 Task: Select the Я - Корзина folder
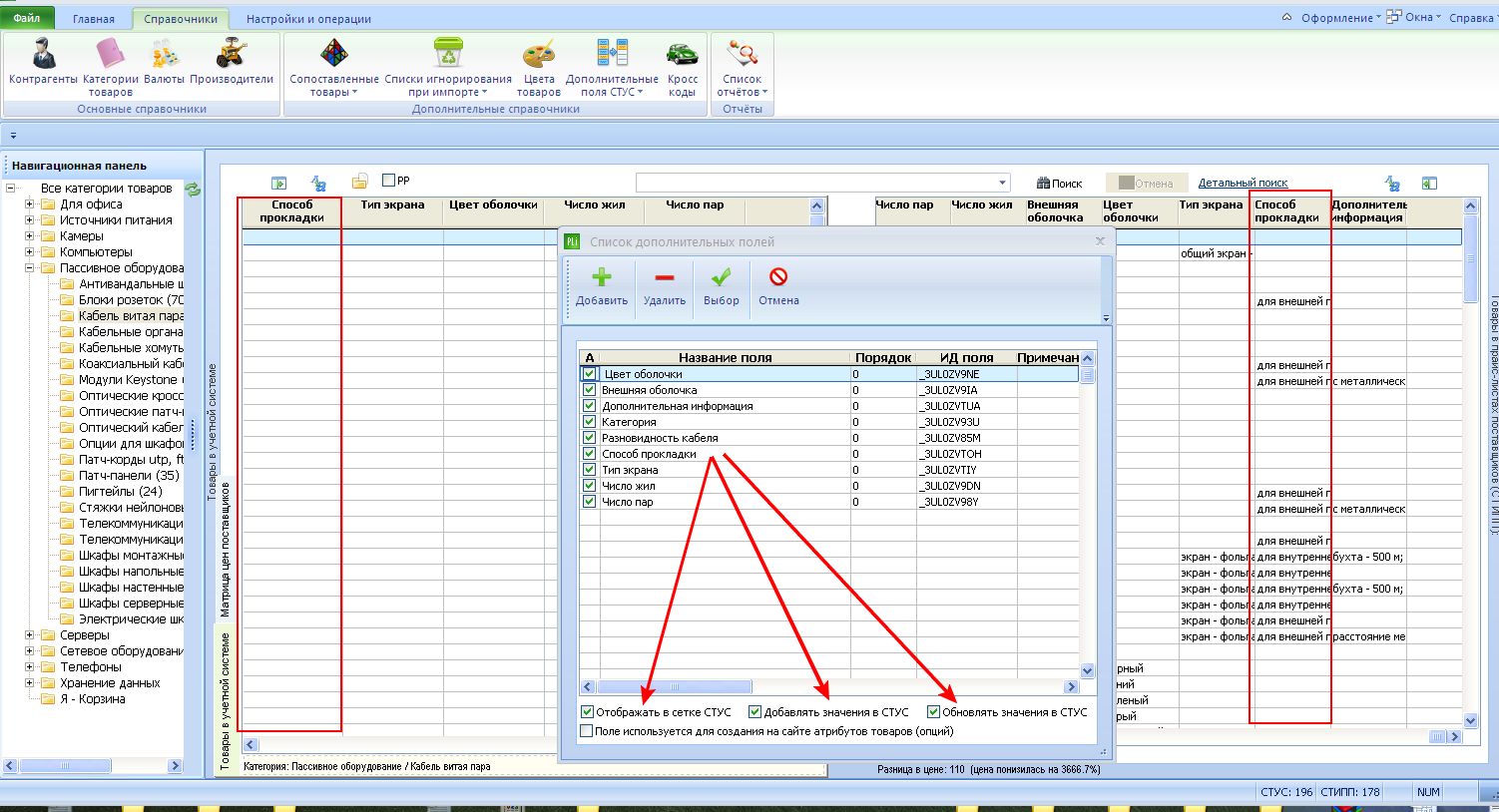pos(92,699)
